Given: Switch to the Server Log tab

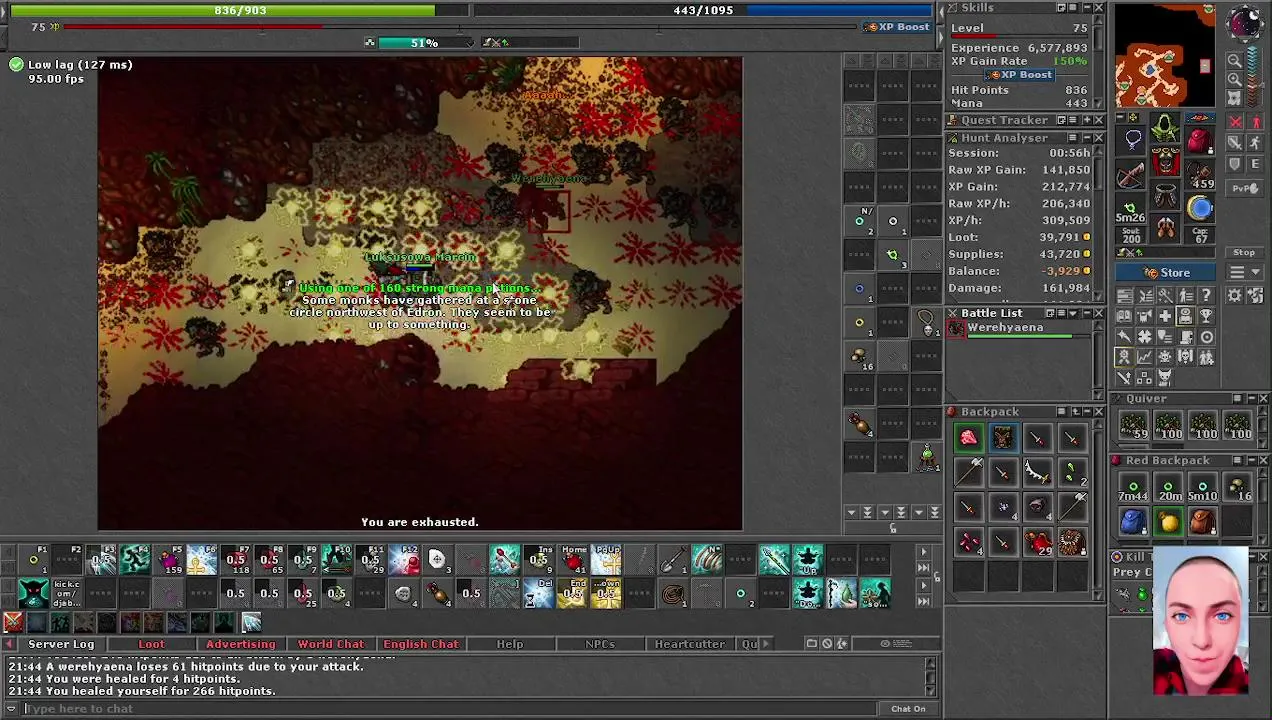Looking at the screenshot, I should point(61,644).
